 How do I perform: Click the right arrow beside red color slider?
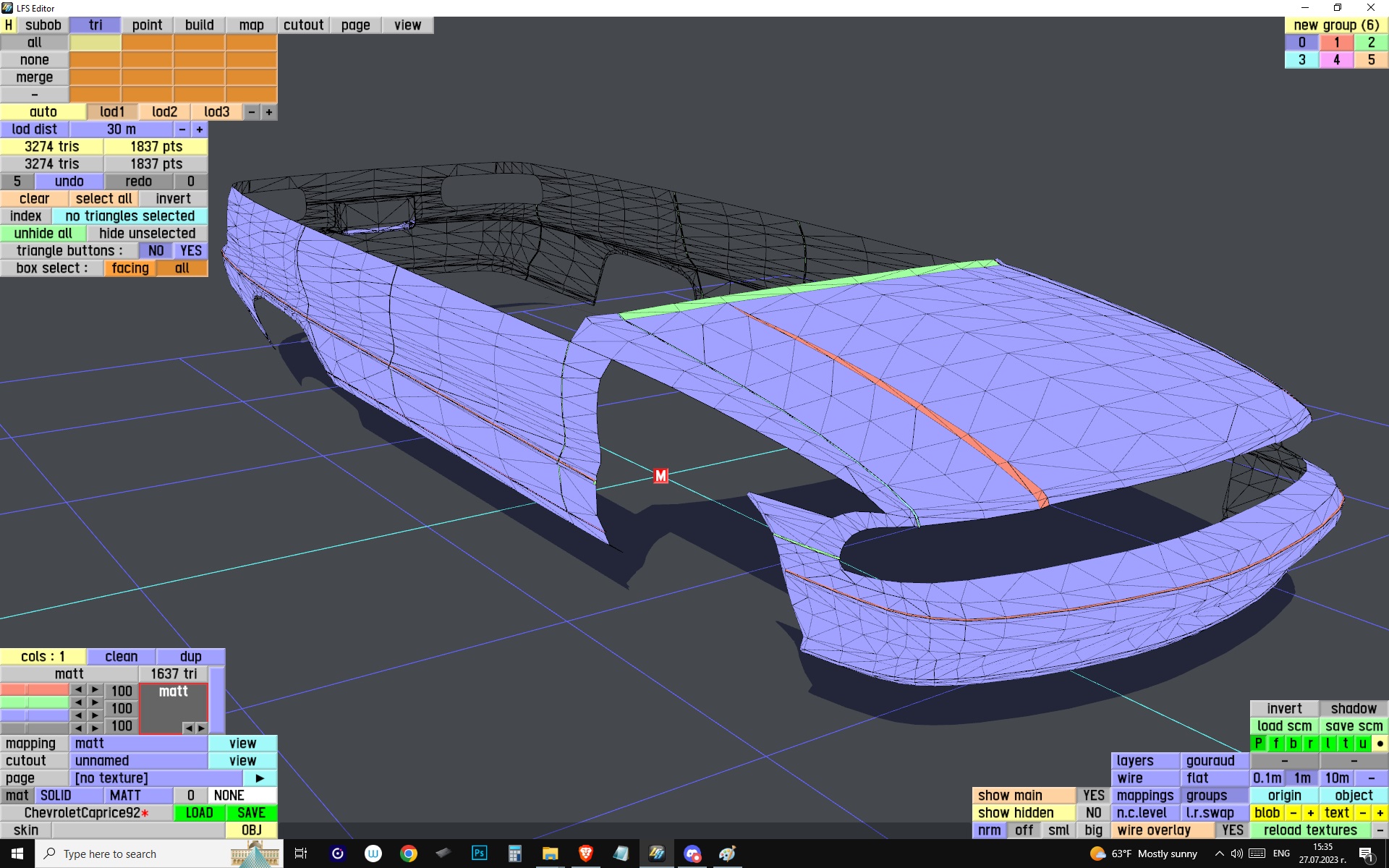click(x=95, y=690)
